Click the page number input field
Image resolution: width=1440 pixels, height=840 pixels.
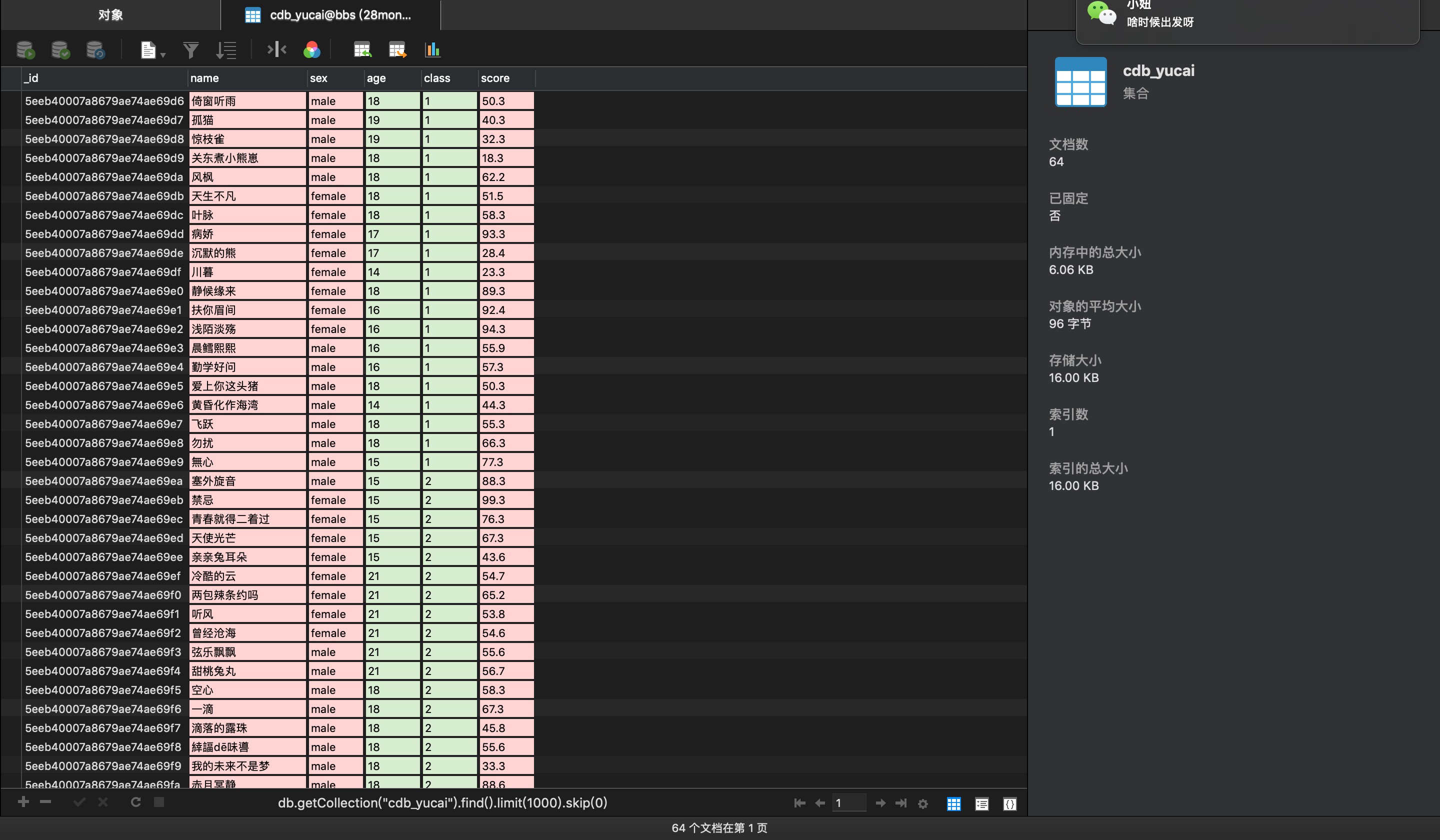tap(848, 803)
